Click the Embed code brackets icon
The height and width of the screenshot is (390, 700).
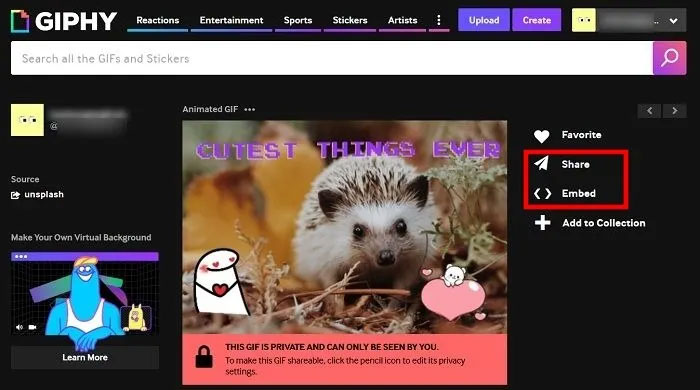coord(542,194)
